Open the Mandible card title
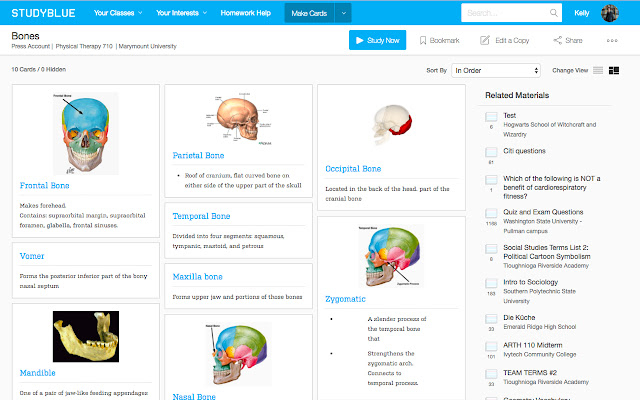640x400 pixels. [x=38, y=373]
